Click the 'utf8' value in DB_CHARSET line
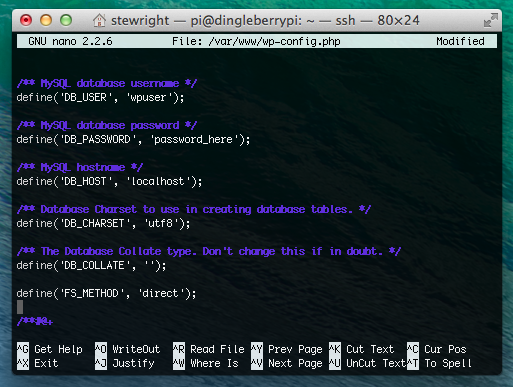The height and width of the screenshot is (387, 513). pos(163,223)
